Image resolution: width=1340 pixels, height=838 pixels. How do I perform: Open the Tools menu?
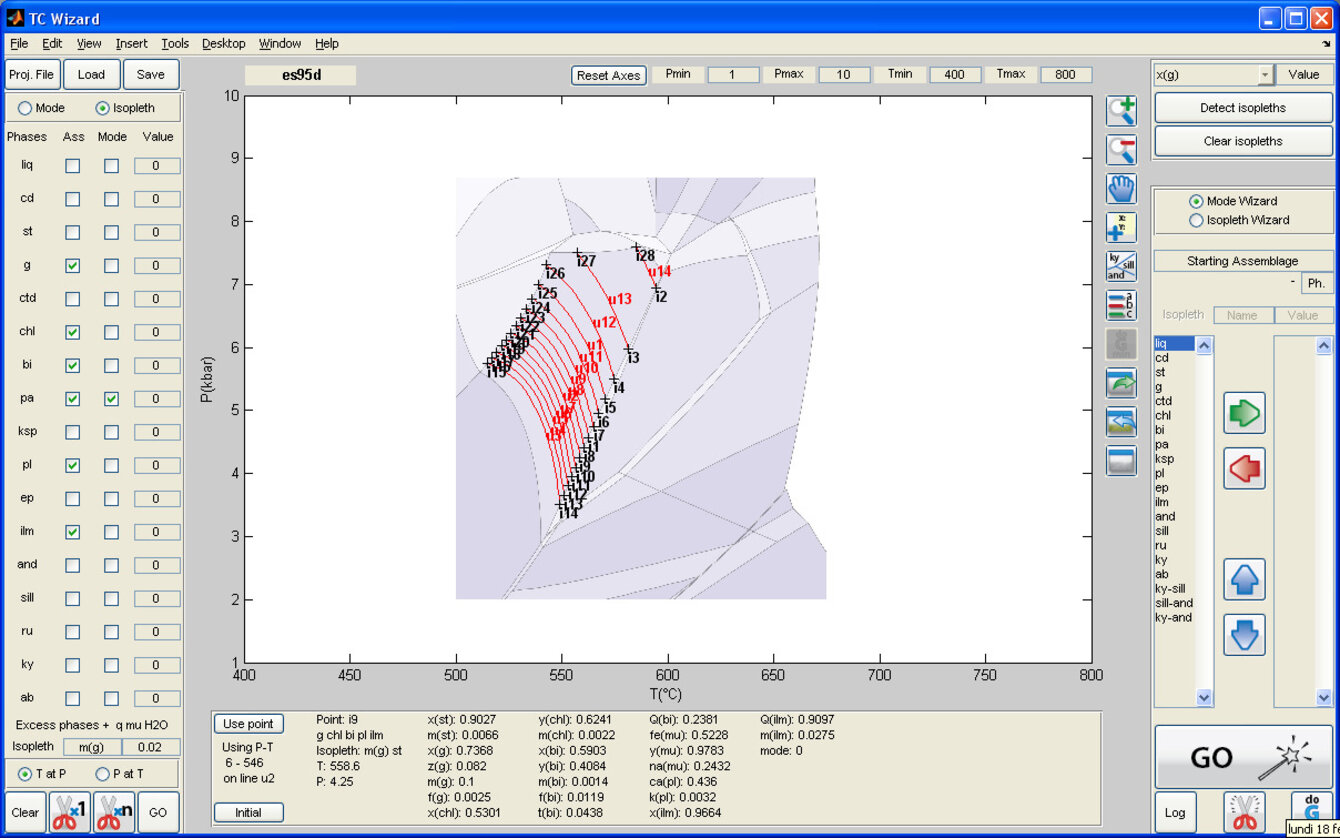(x=175, y=44)
